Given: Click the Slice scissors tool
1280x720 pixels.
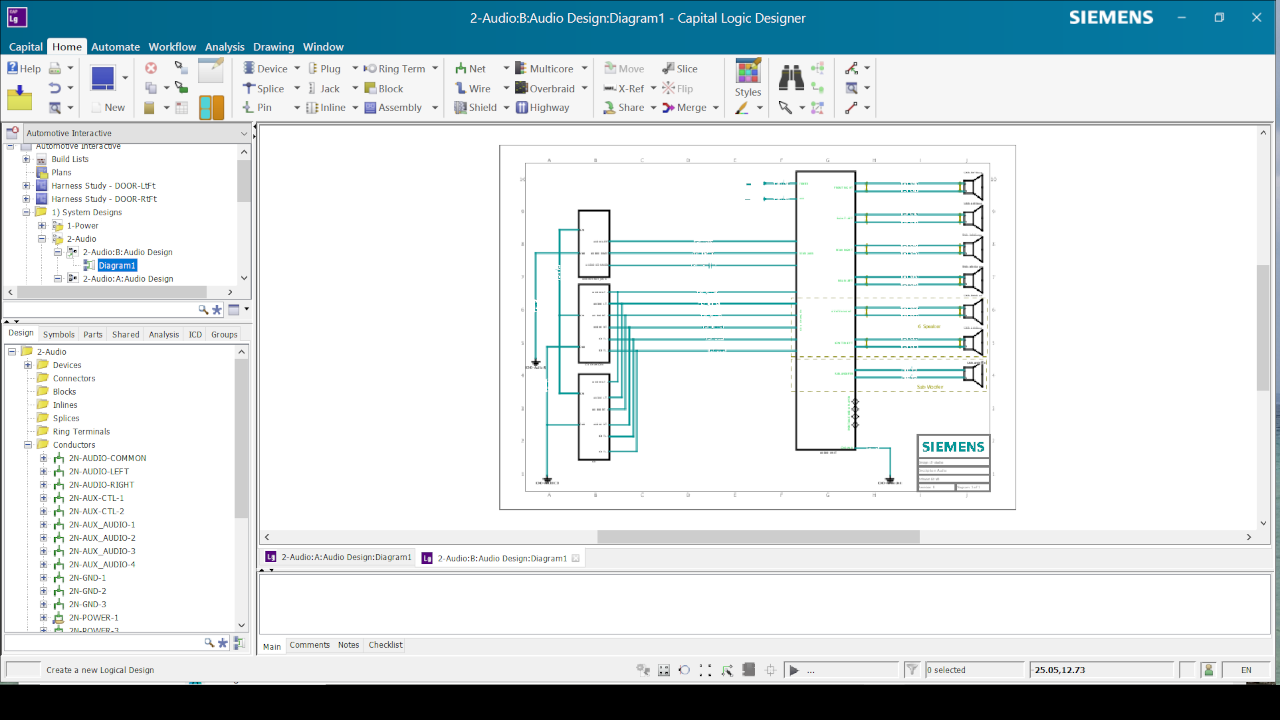Looking at the screenshot, I should (x=680, y=68).
